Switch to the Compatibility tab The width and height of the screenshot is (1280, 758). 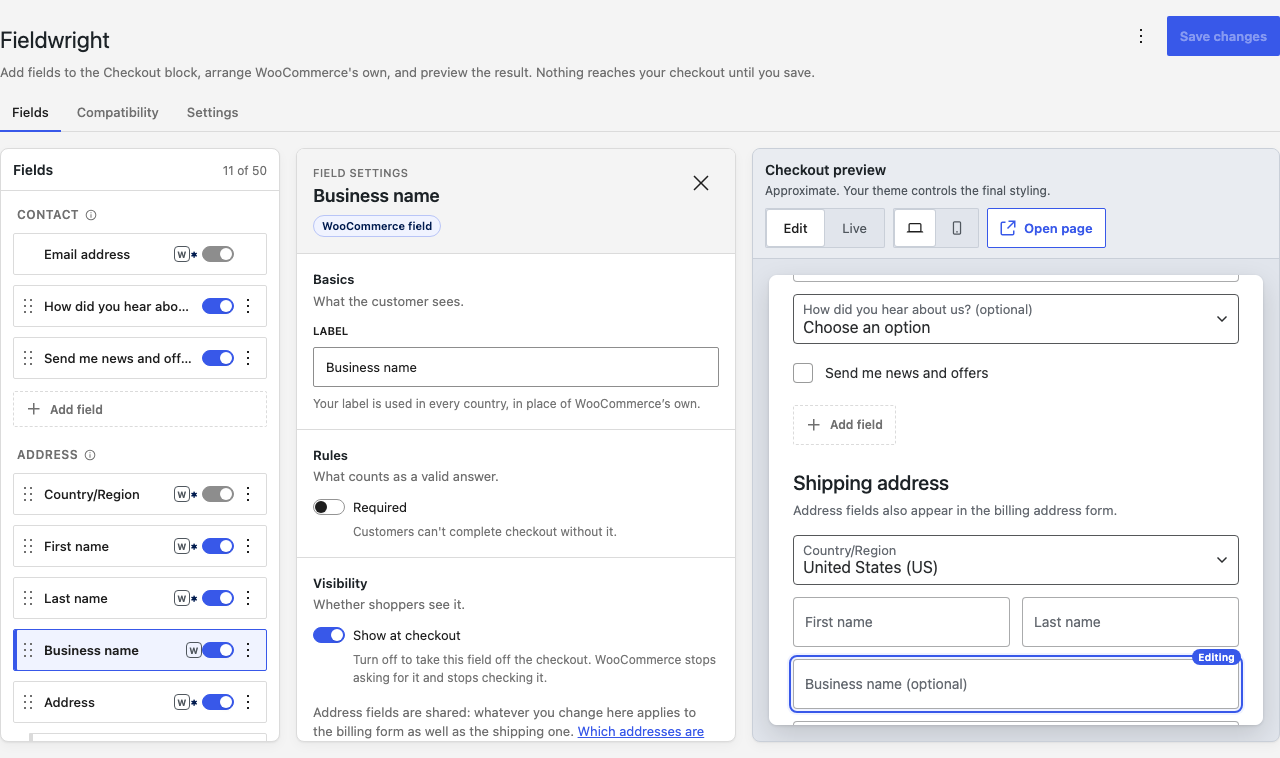click(118, 112)
